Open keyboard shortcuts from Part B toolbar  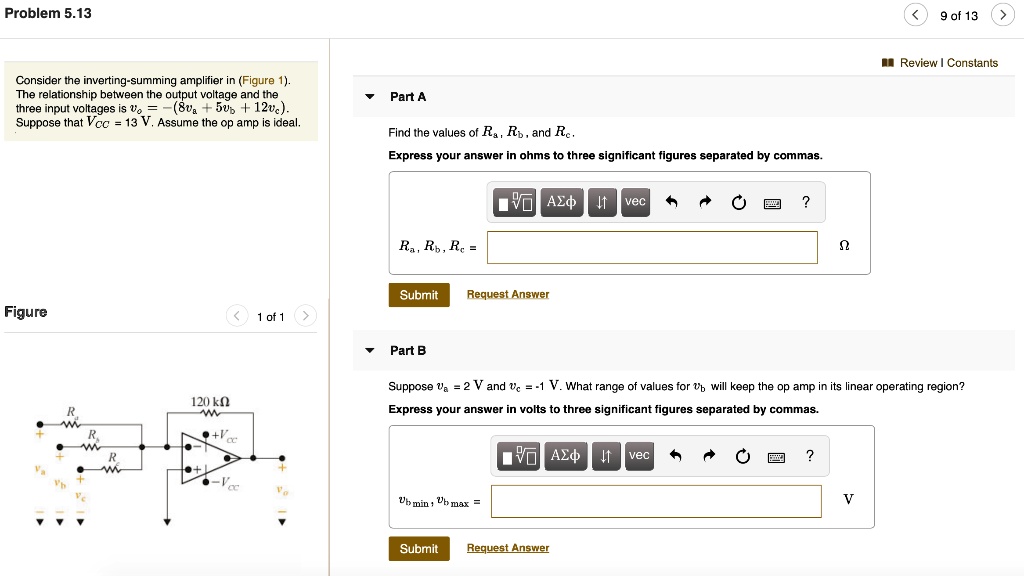(x=776, y=456)
